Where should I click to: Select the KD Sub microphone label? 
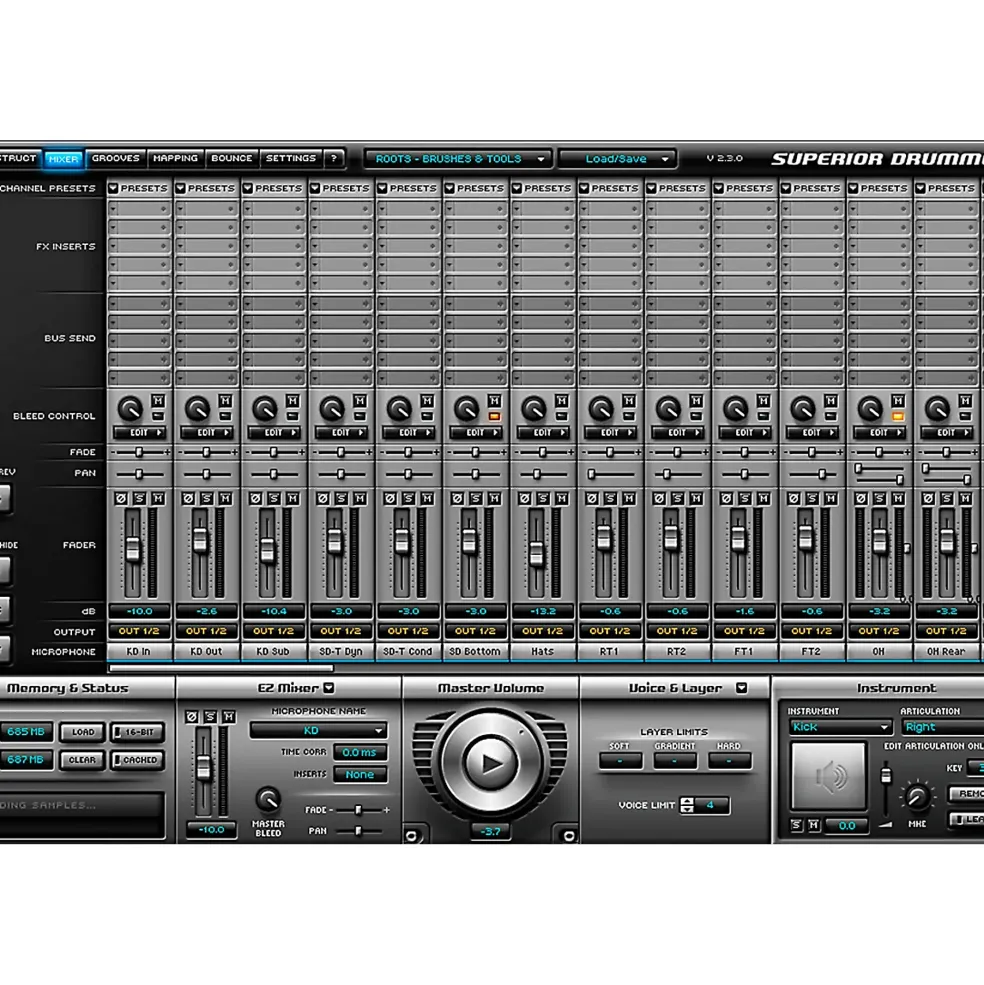[273, 651]
